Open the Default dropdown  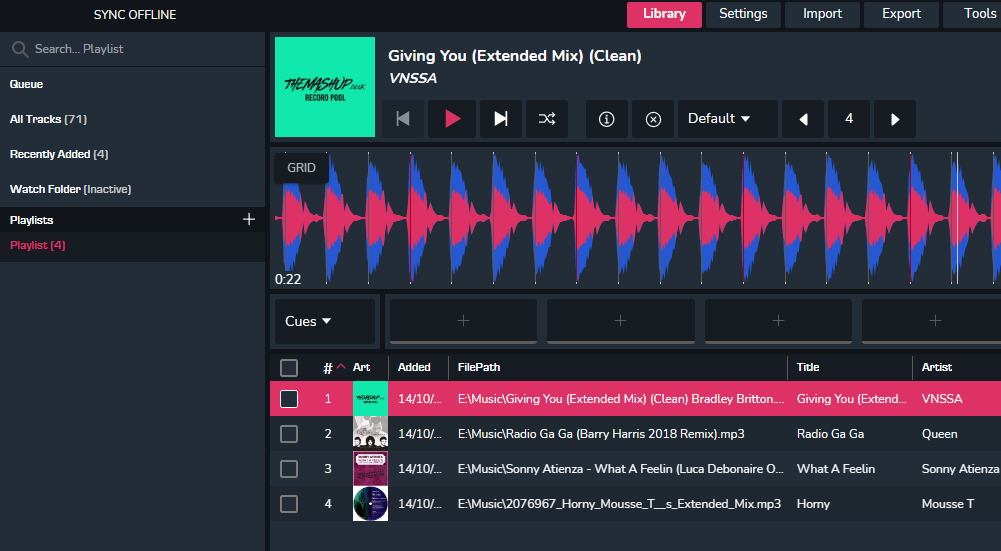click(x=728, y=119)
